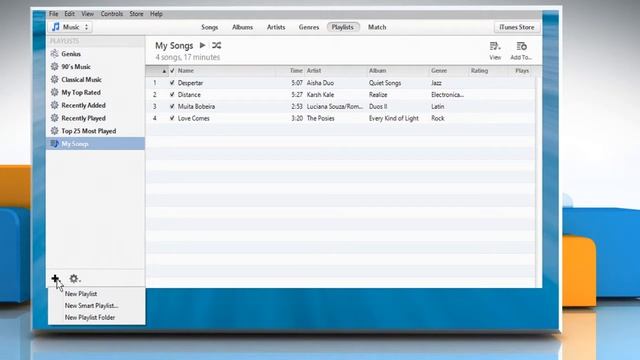Switch to the Match tab
Screen dimensions: 640x360
click(377, 27)
